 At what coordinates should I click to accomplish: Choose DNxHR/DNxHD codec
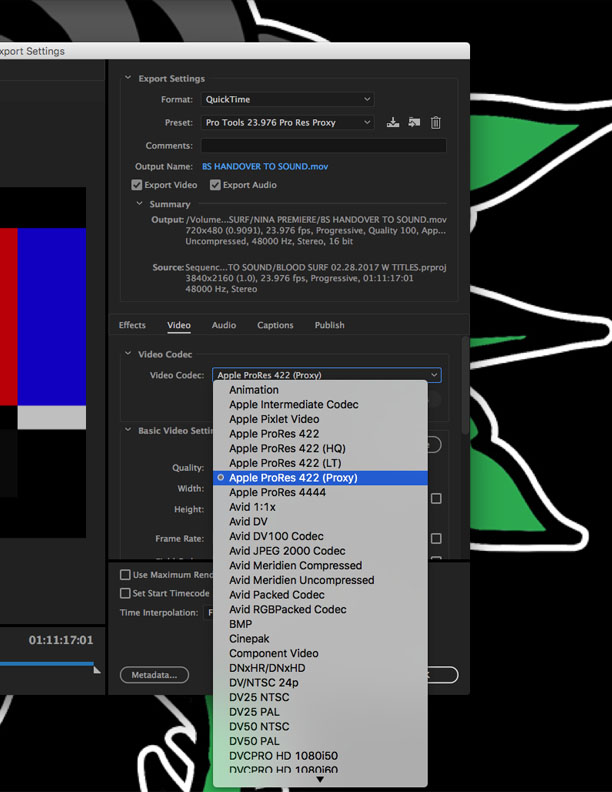pyautogui.click(x=320, y=668)
